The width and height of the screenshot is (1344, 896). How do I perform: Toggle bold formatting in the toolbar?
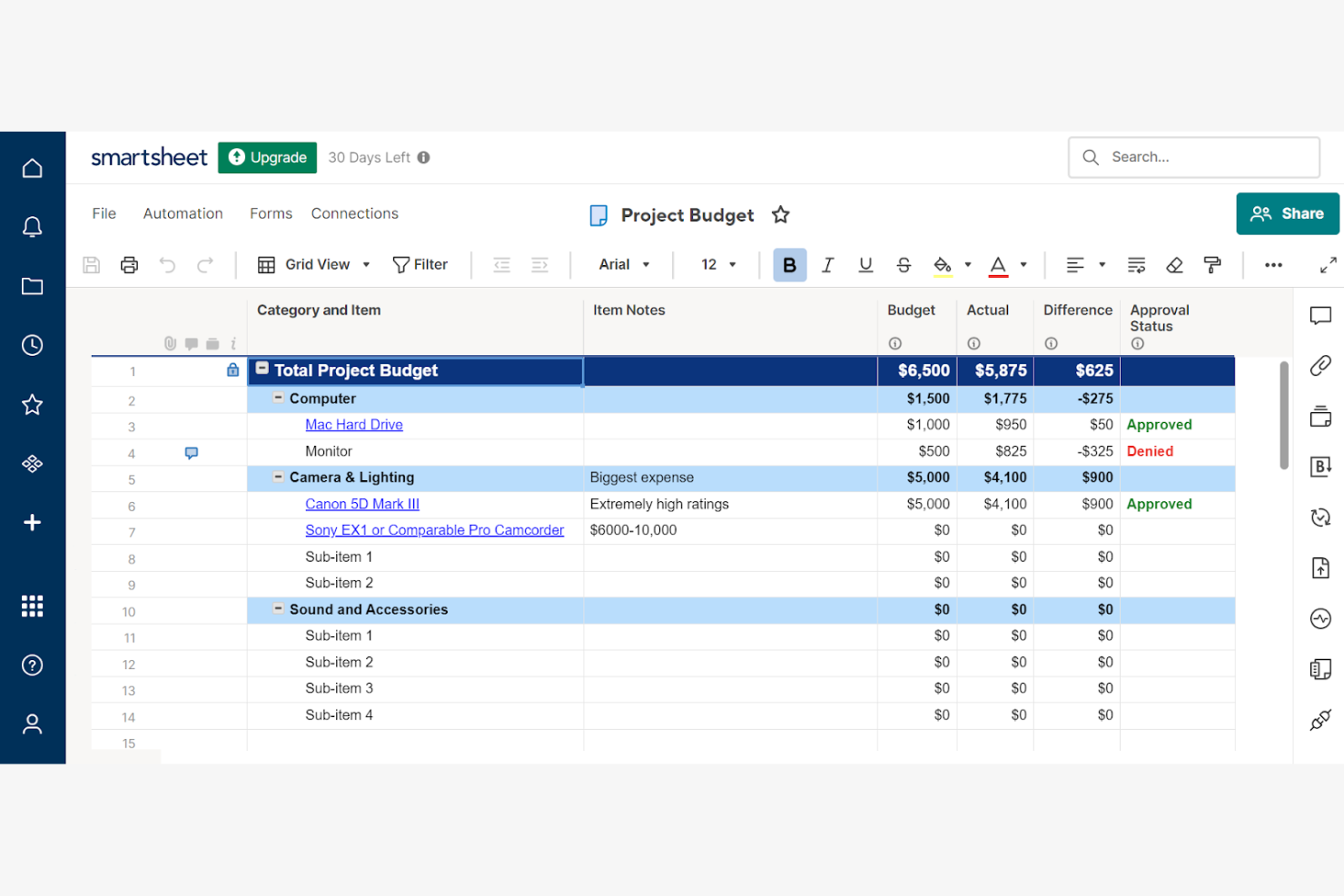(789, 264)
